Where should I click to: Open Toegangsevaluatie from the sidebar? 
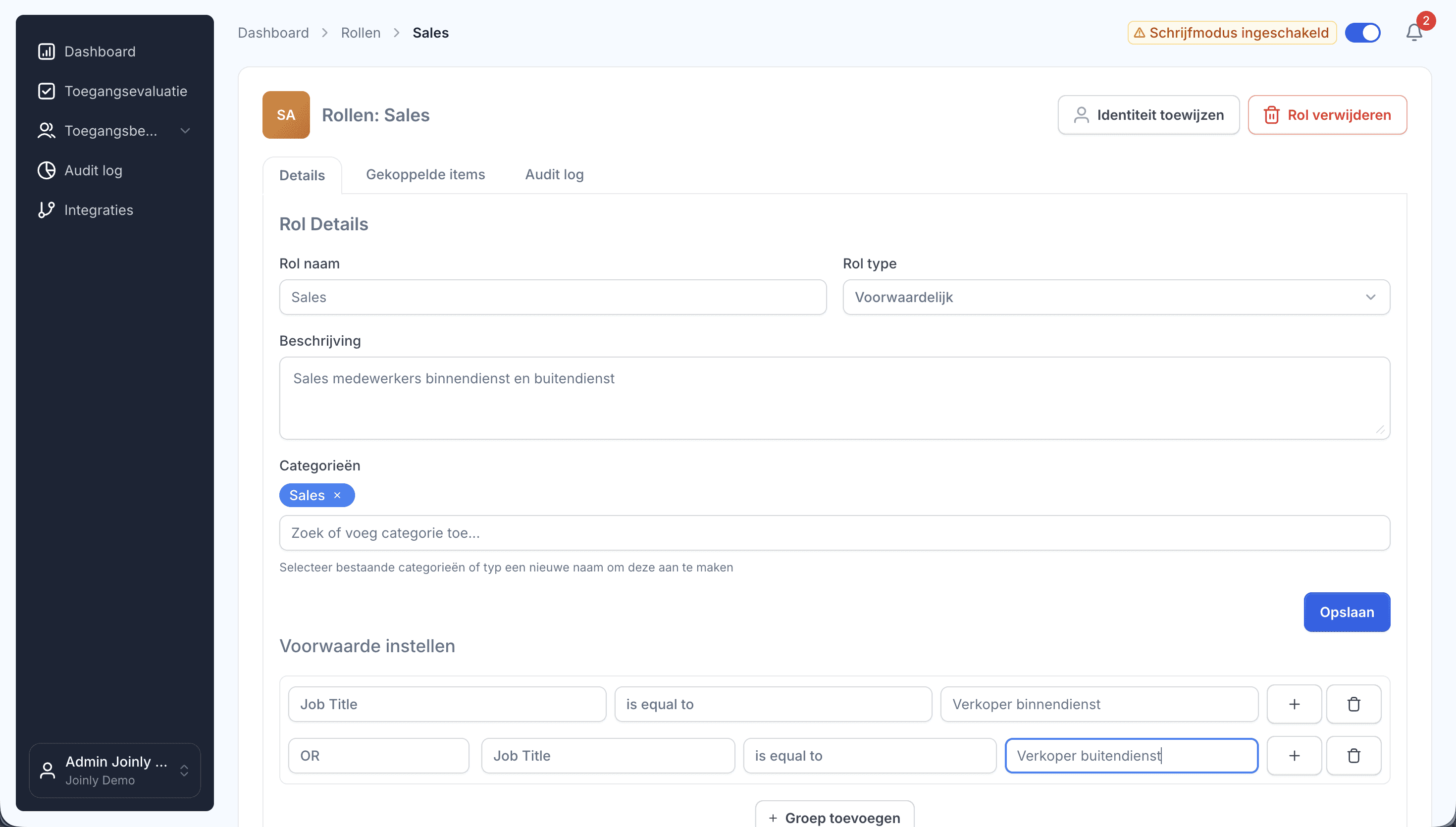tap(125, 92)
